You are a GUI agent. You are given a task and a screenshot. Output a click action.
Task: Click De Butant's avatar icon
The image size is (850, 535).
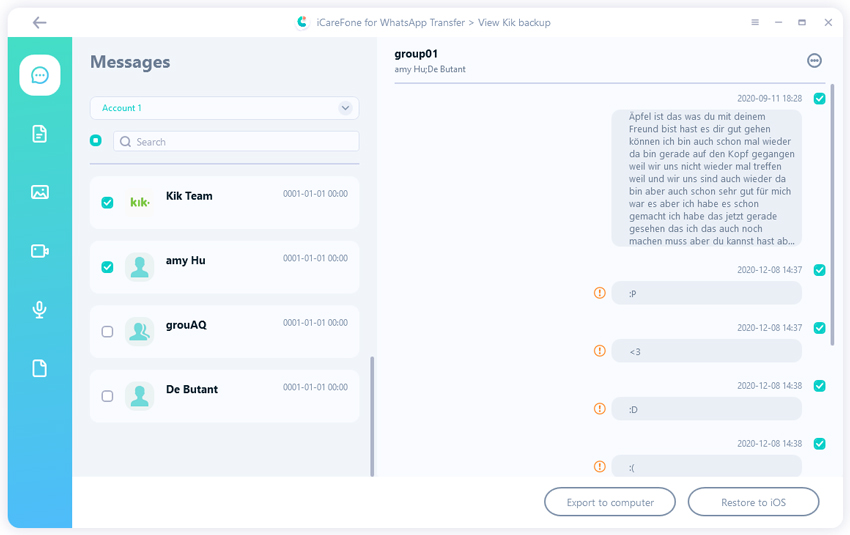coord(139,396)
